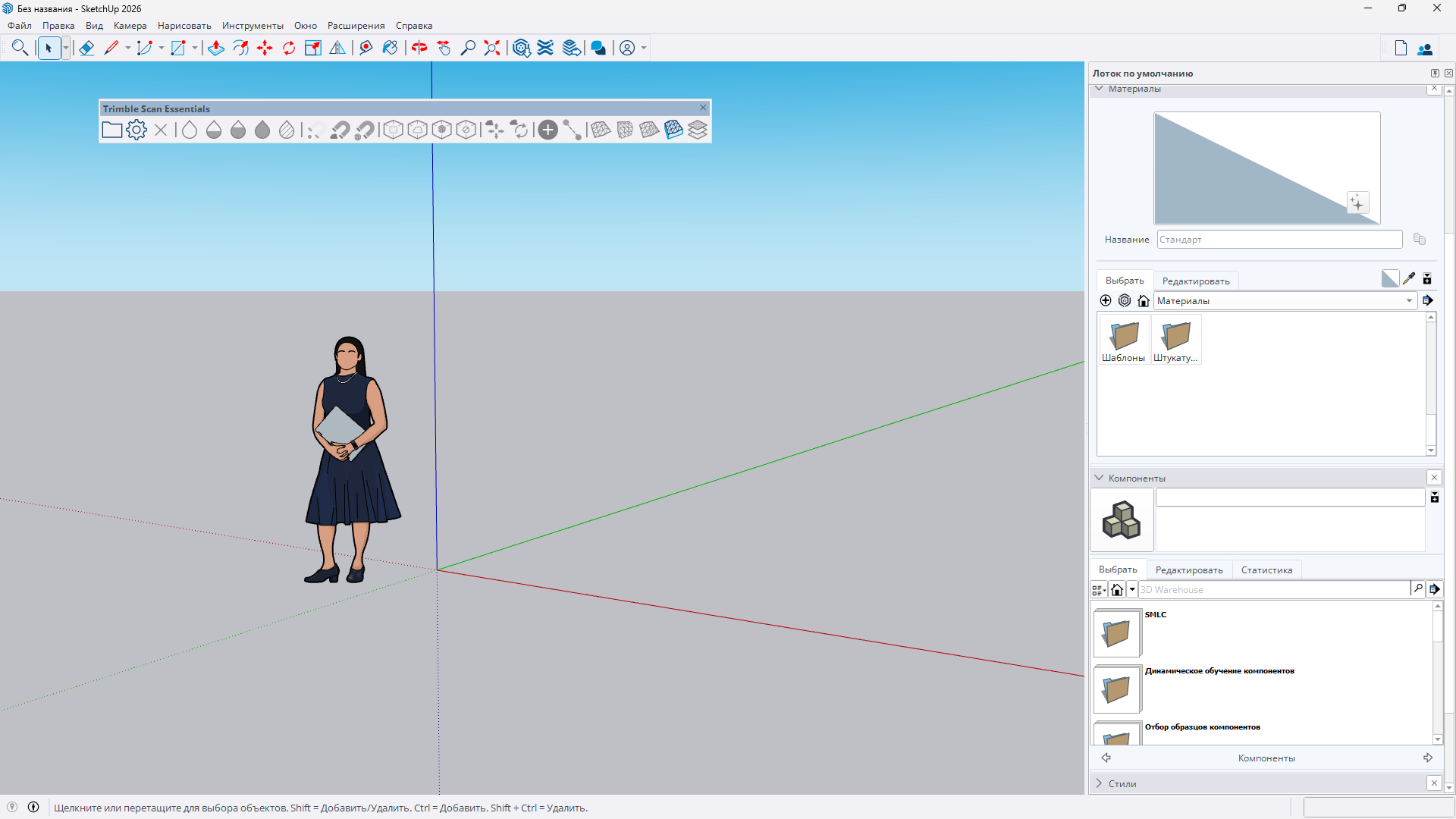Image resolution: width=1456 pixels, height=819 pixels.
Task: Open the Материалы collection dropdown
Action: [1409, 301]
